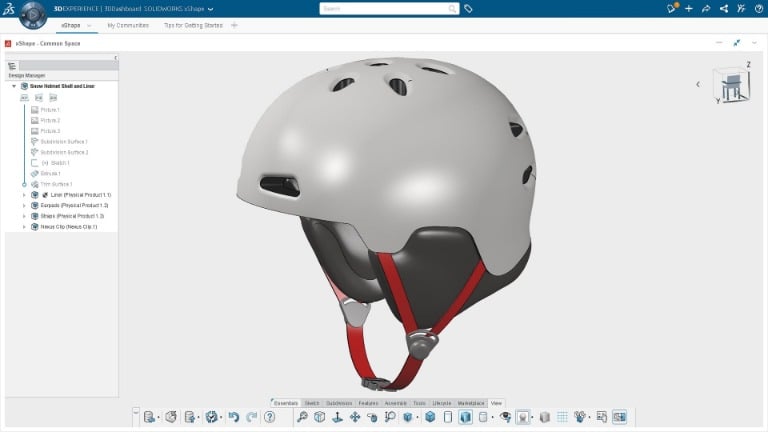Click the tag icon beside the search box

tap(469, 8)
